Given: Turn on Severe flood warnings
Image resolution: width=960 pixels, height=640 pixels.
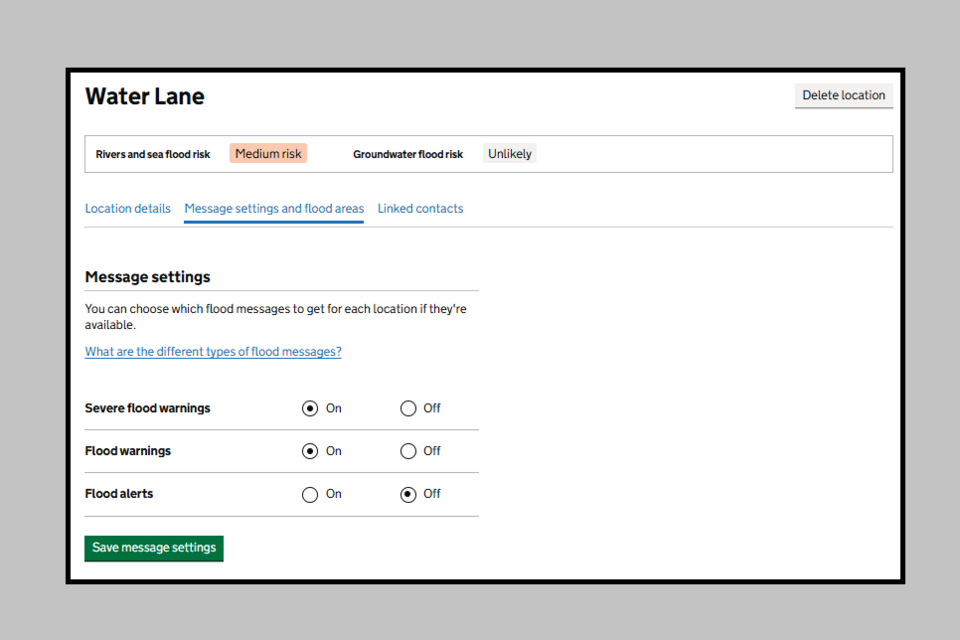Looking at the screenshot, I should [x=310, y=409].
